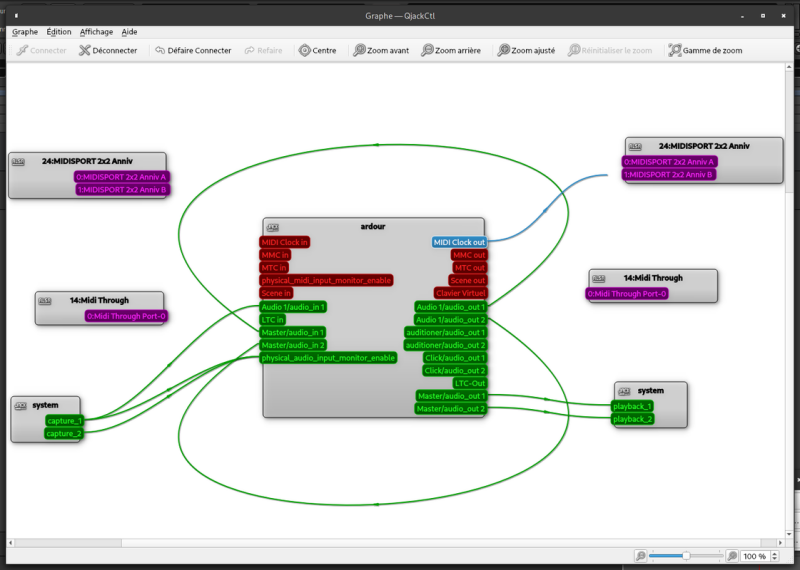
Task: Select Master/audio_in 2 port
Action: tap(293, 345)
